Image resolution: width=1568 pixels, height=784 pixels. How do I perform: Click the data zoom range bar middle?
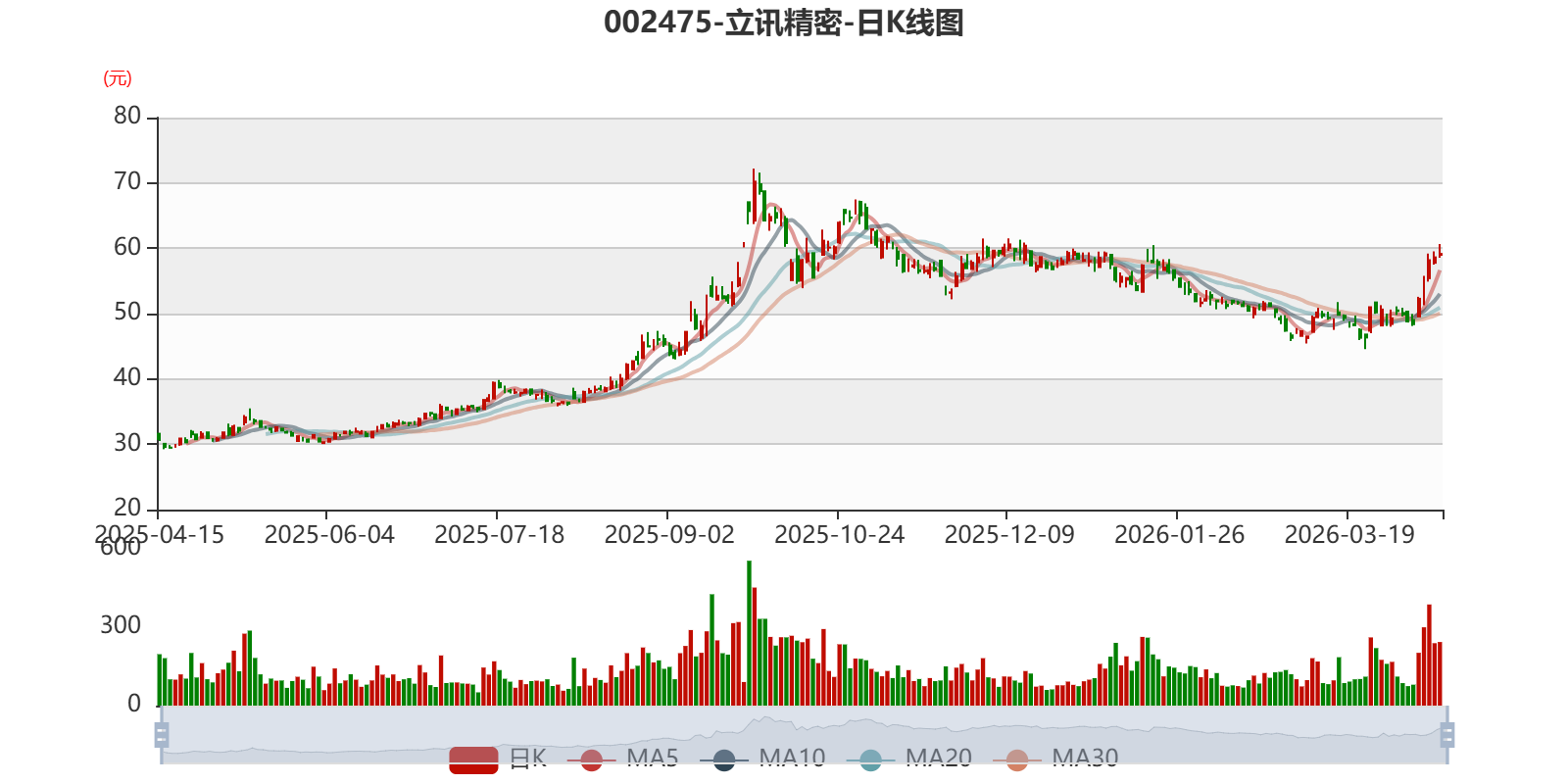804,735
